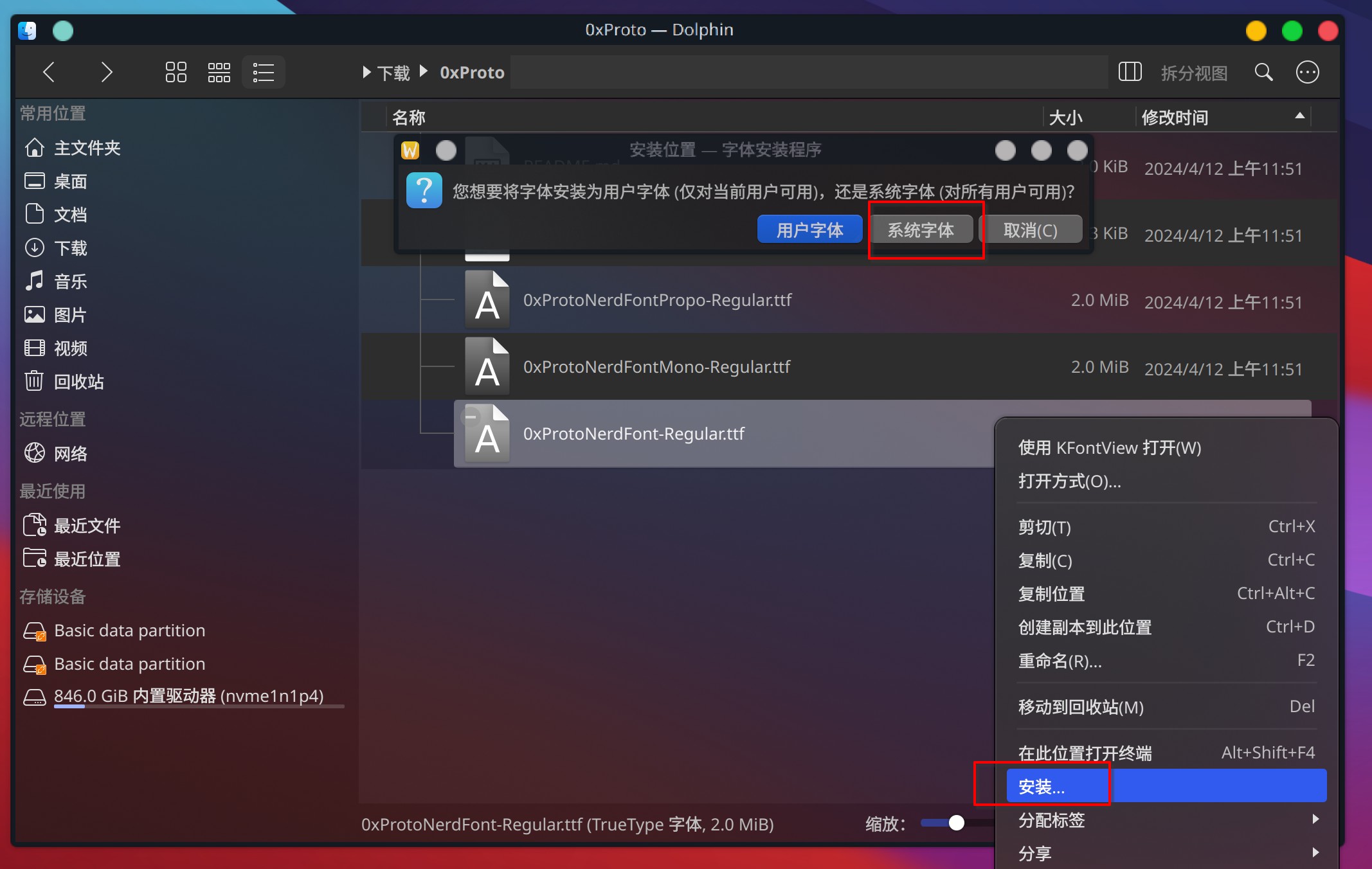This screenshot has width=1372, height=869.
Task: Click the 系统字体 button
Action: tap(921, 230)
